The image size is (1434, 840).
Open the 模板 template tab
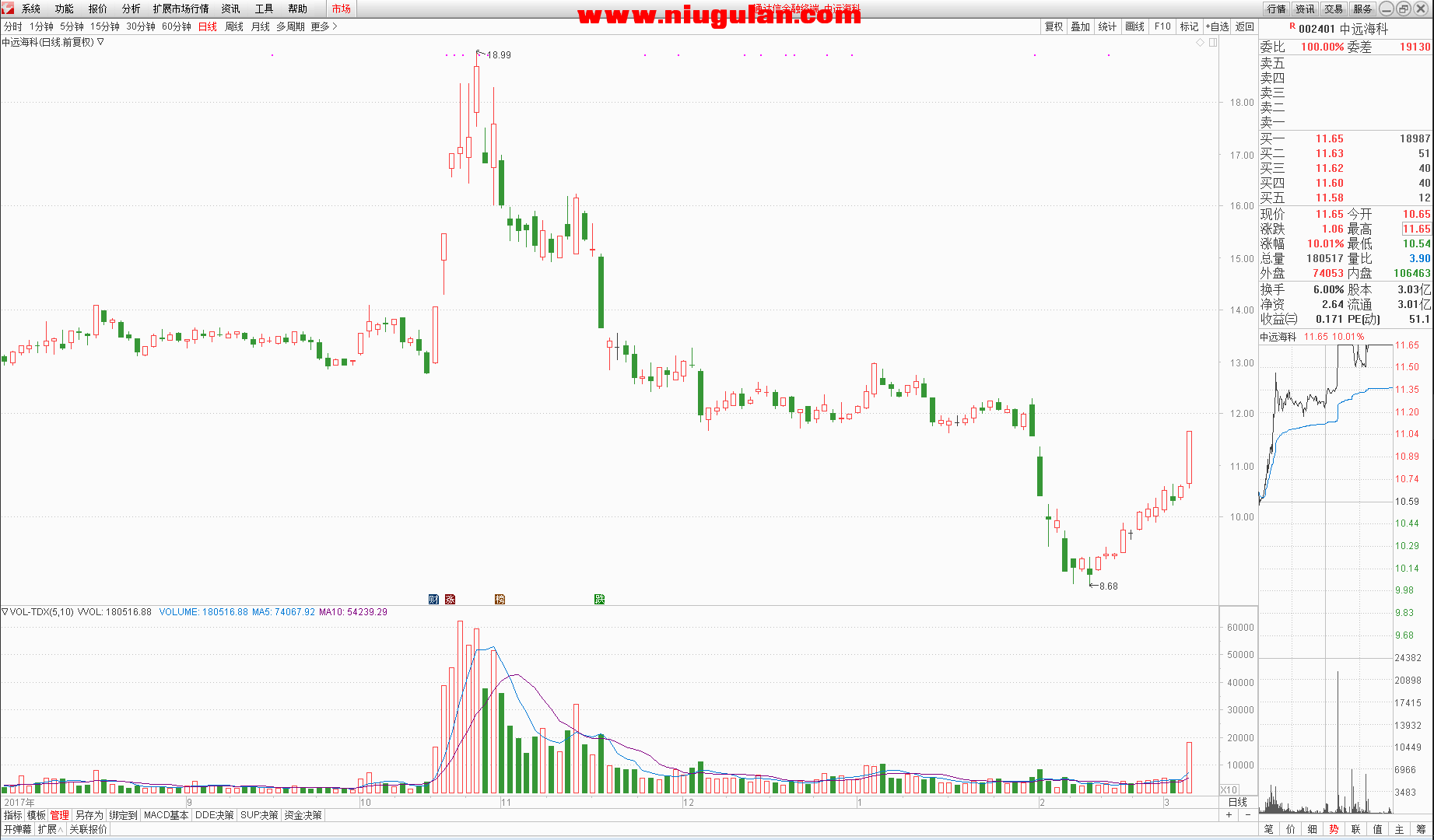(x=37, y=815)
